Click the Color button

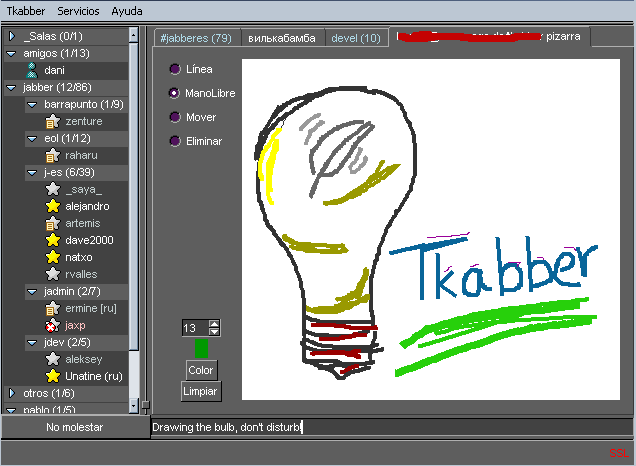(x=201, y=370)
